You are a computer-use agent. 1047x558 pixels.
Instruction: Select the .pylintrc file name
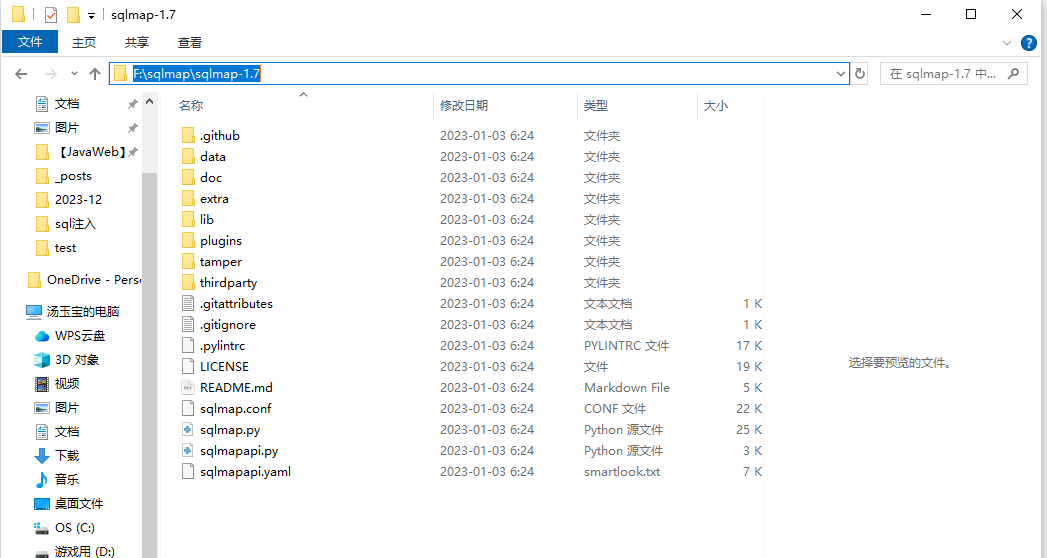click(222, 346)
